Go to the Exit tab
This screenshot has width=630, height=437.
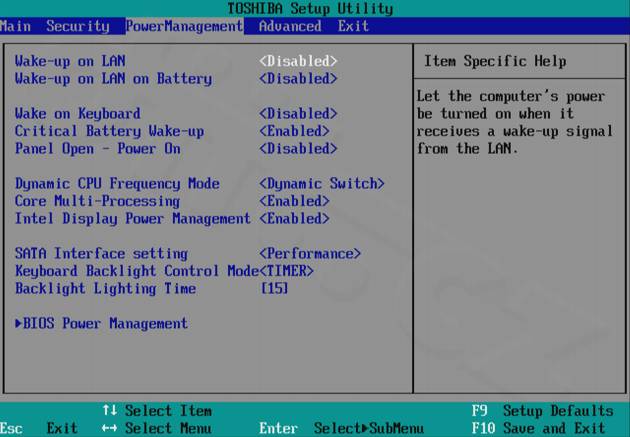tap(353, 26)
